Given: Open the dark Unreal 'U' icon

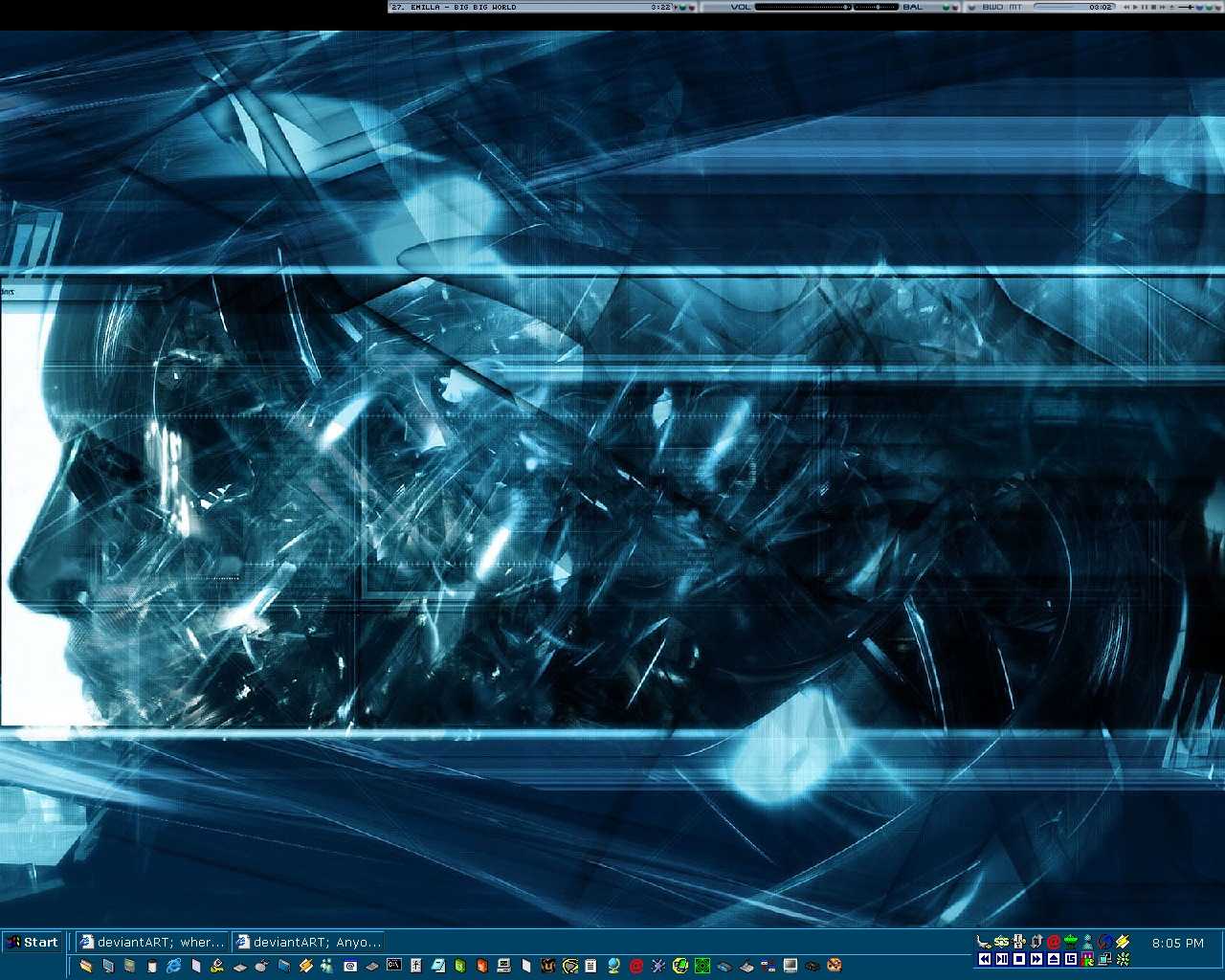Looking at the screenshot, I should click(x=547, y=966).
